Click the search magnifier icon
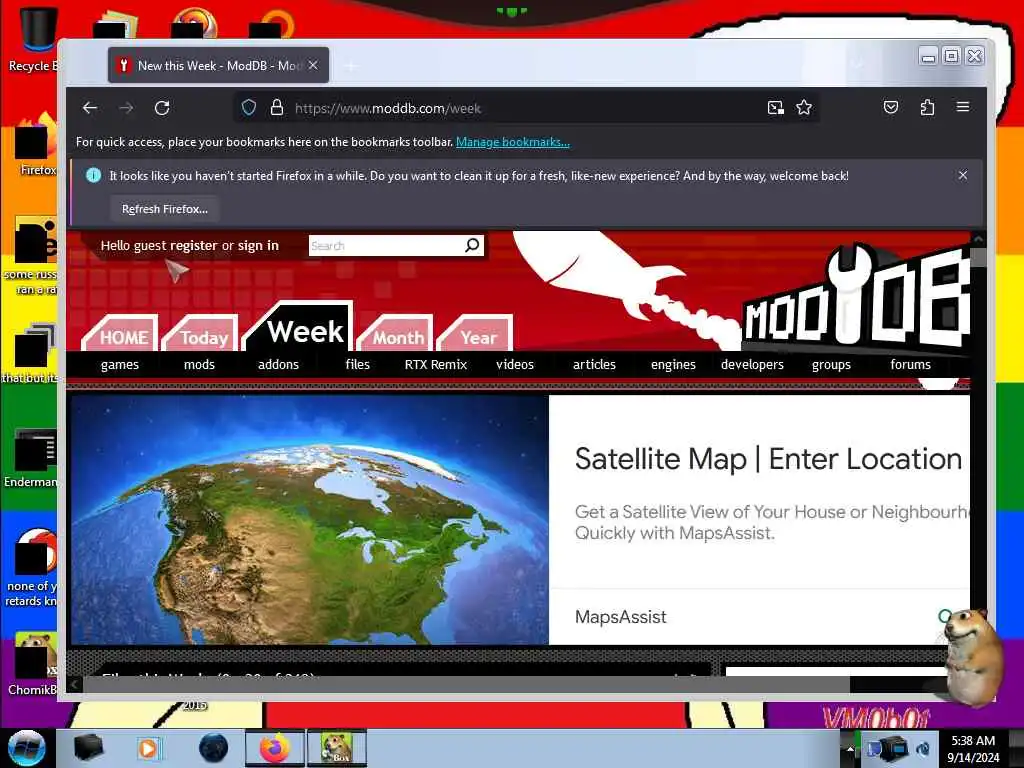The height and width of the screenshot is (768, 1024). point(472,245)
